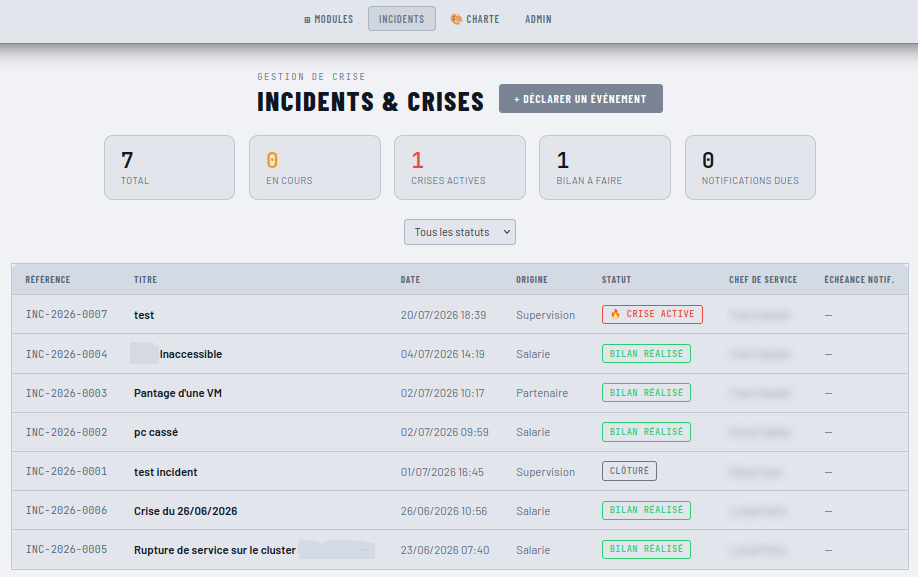Click 'Crise du 26/06/2026' title
Image resolution: width=918 pixels, height=577 pixels.
[x=185, y=511]
